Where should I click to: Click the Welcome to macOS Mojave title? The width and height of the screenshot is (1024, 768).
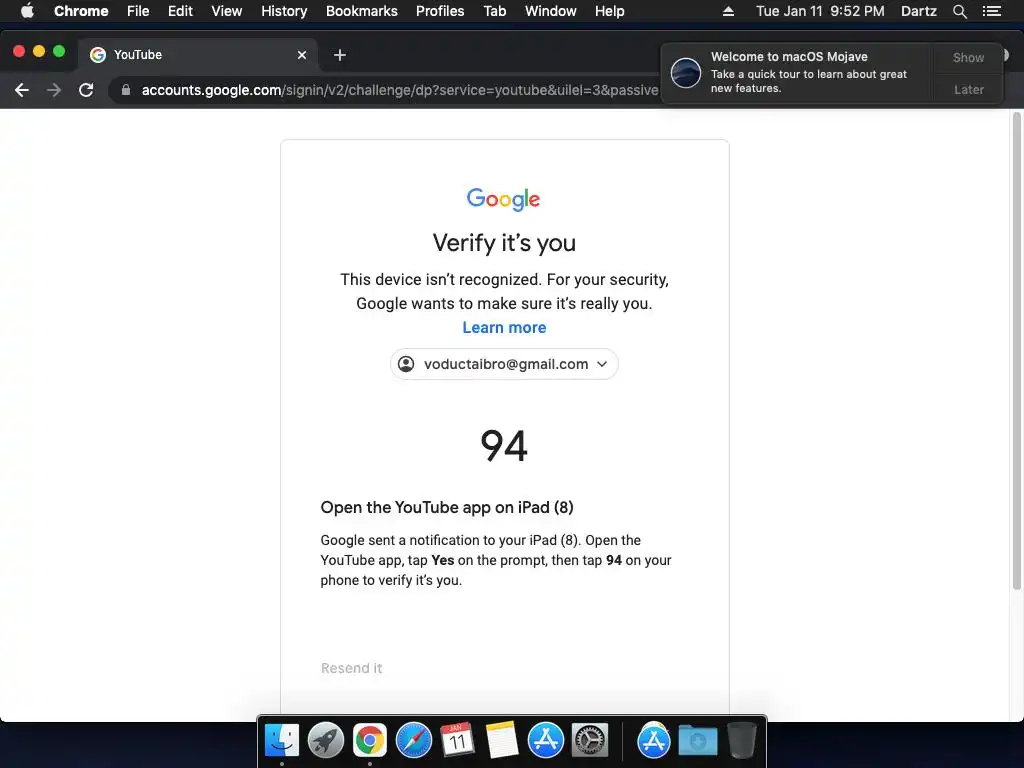789,57
